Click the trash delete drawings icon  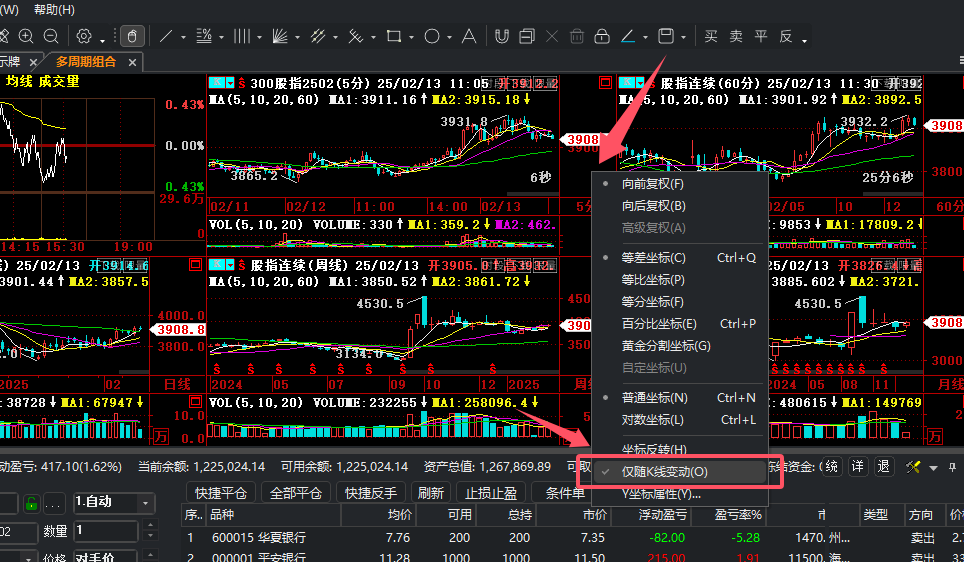(577, 37)
